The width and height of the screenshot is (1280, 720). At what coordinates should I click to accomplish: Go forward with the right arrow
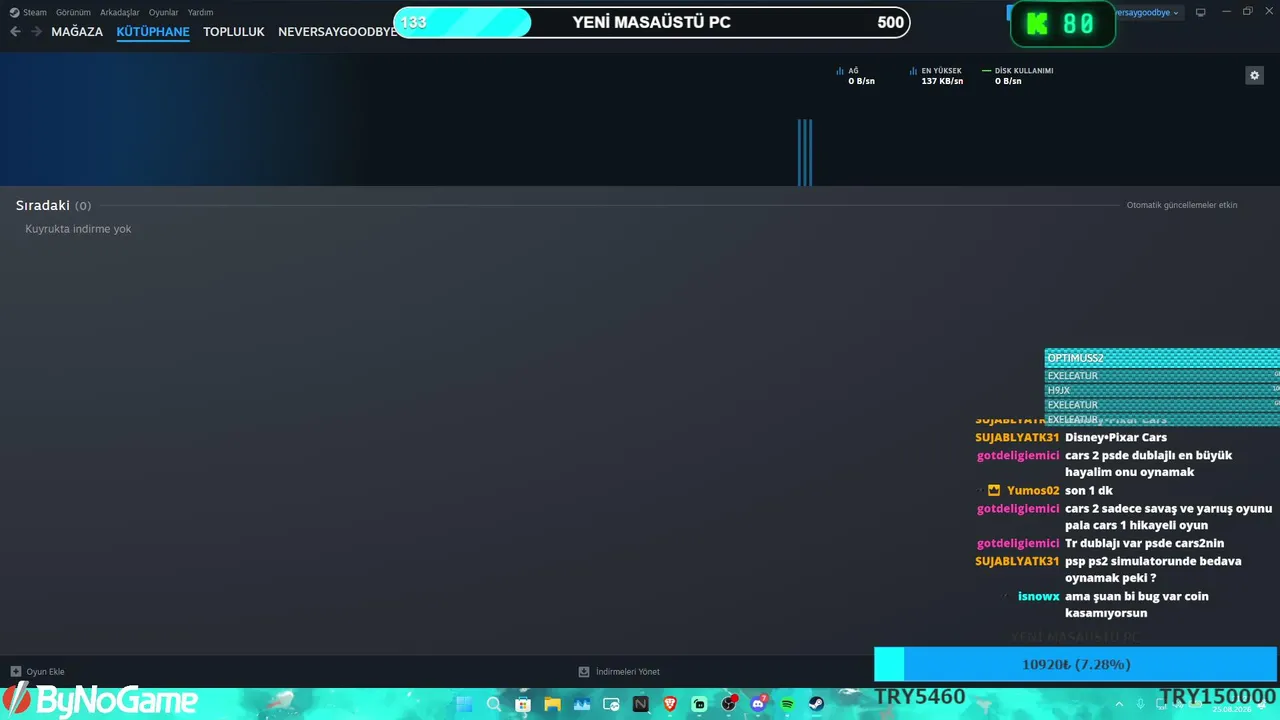(x=36, y=32)
